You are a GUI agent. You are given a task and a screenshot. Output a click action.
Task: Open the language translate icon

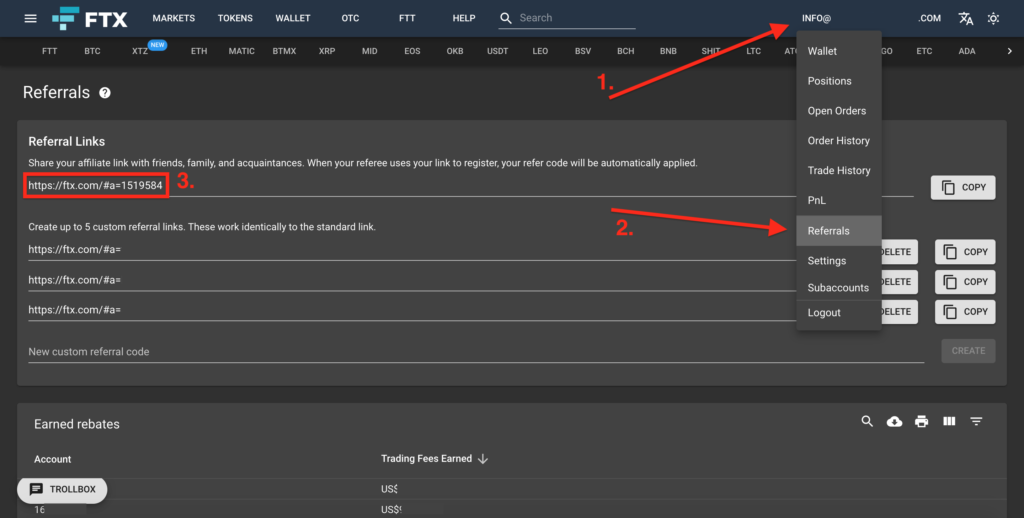(966, 18)
